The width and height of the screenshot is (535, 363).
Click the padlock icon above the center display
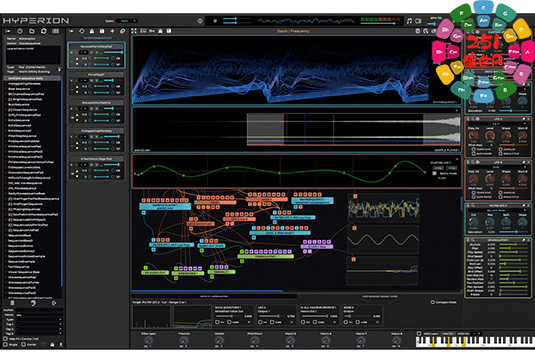pyautogui.click(x=160, y=31)
